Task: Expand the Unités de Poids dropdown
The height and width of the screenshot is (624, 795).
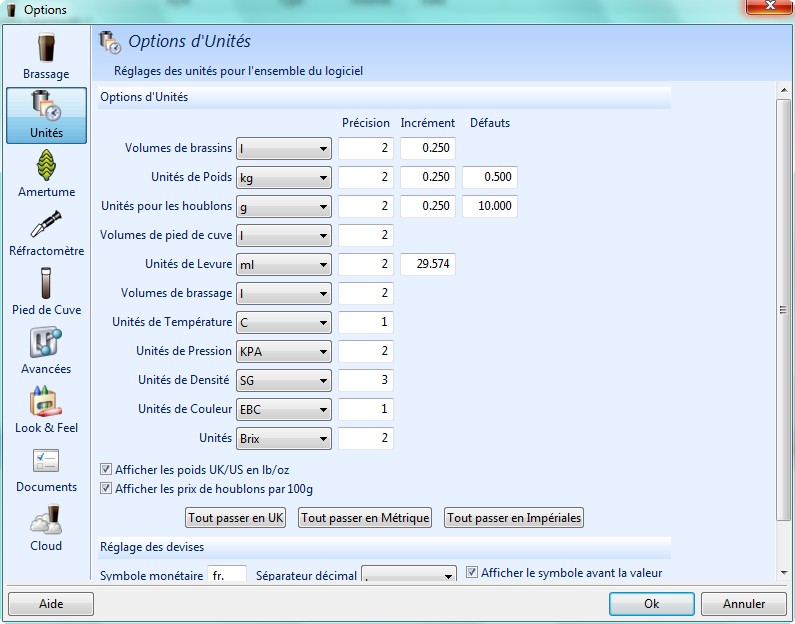Action: tap(284, 178)
